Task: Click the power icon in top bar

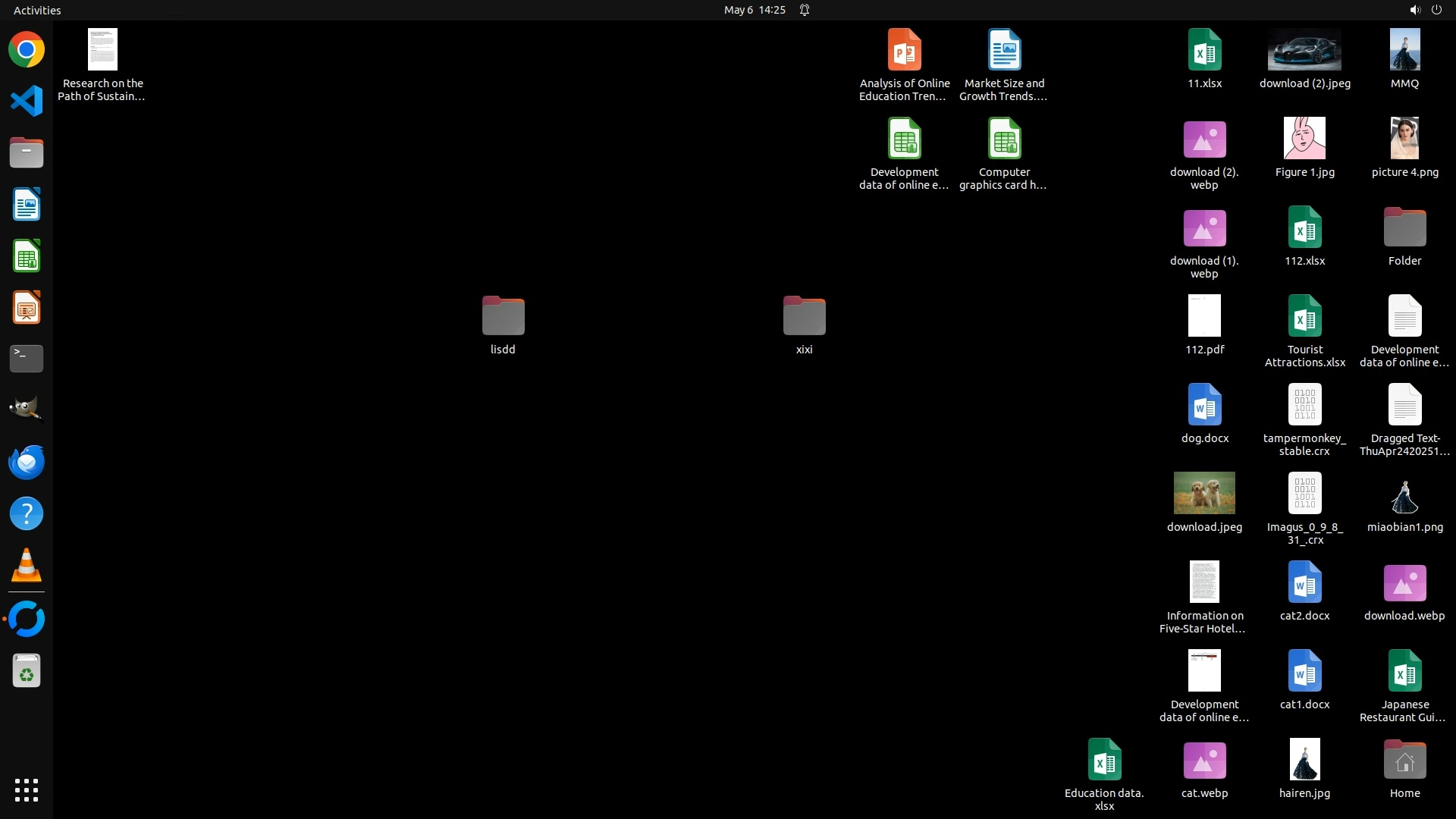Action: 1436,10
